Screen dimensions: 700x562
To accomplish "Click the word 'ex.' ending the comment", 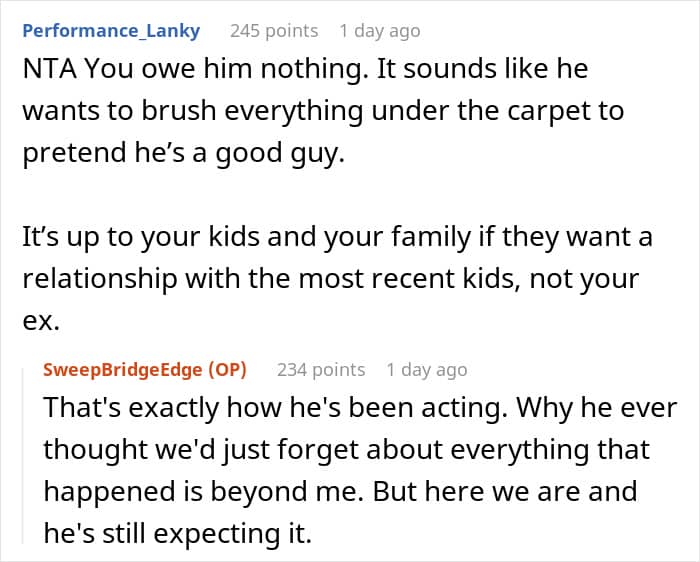I will click(41, 321).
